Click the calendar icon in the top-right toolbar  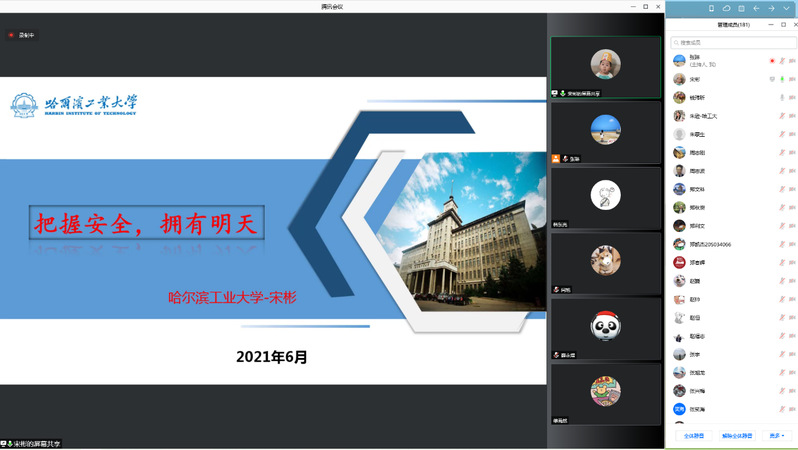click(742, 8)
